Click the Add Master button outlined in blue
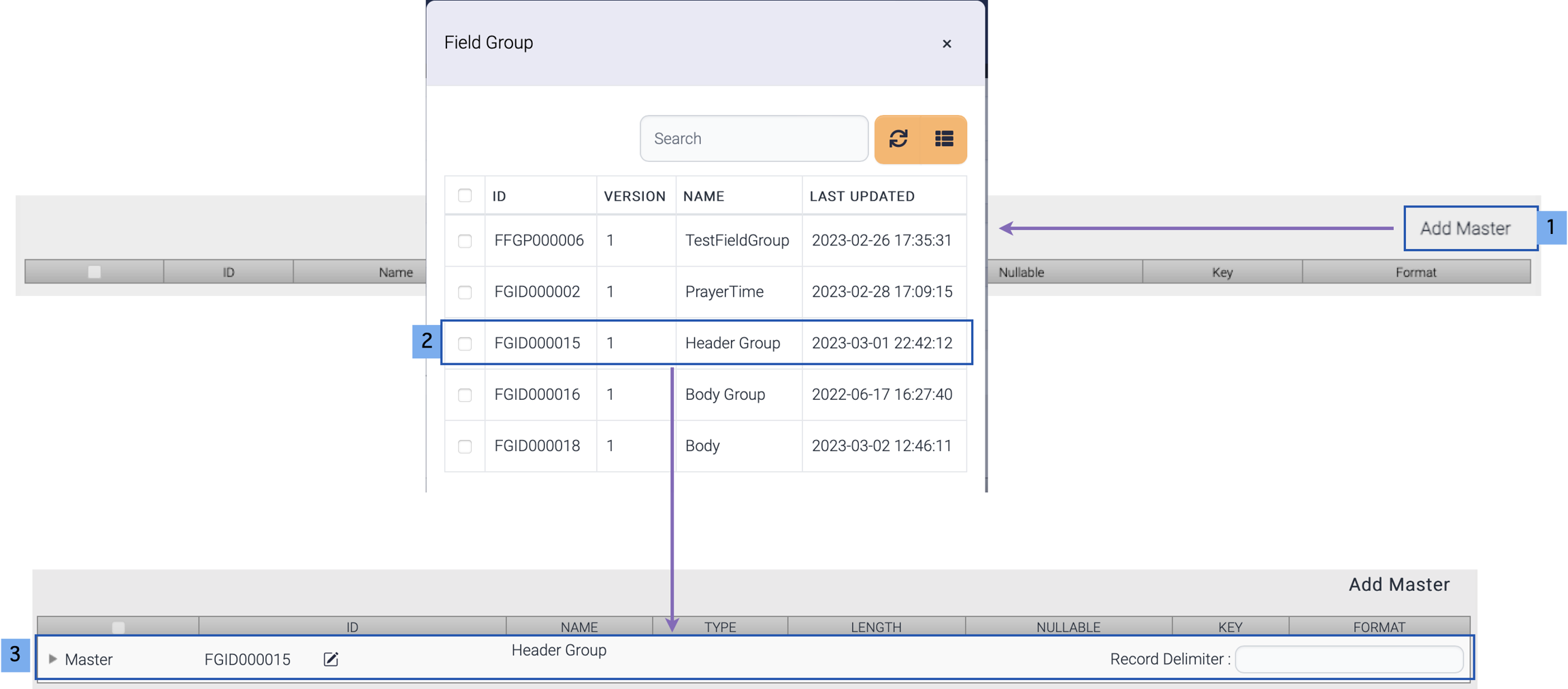The height and width of the screenshot is (689, 1568). point(1465,229)
